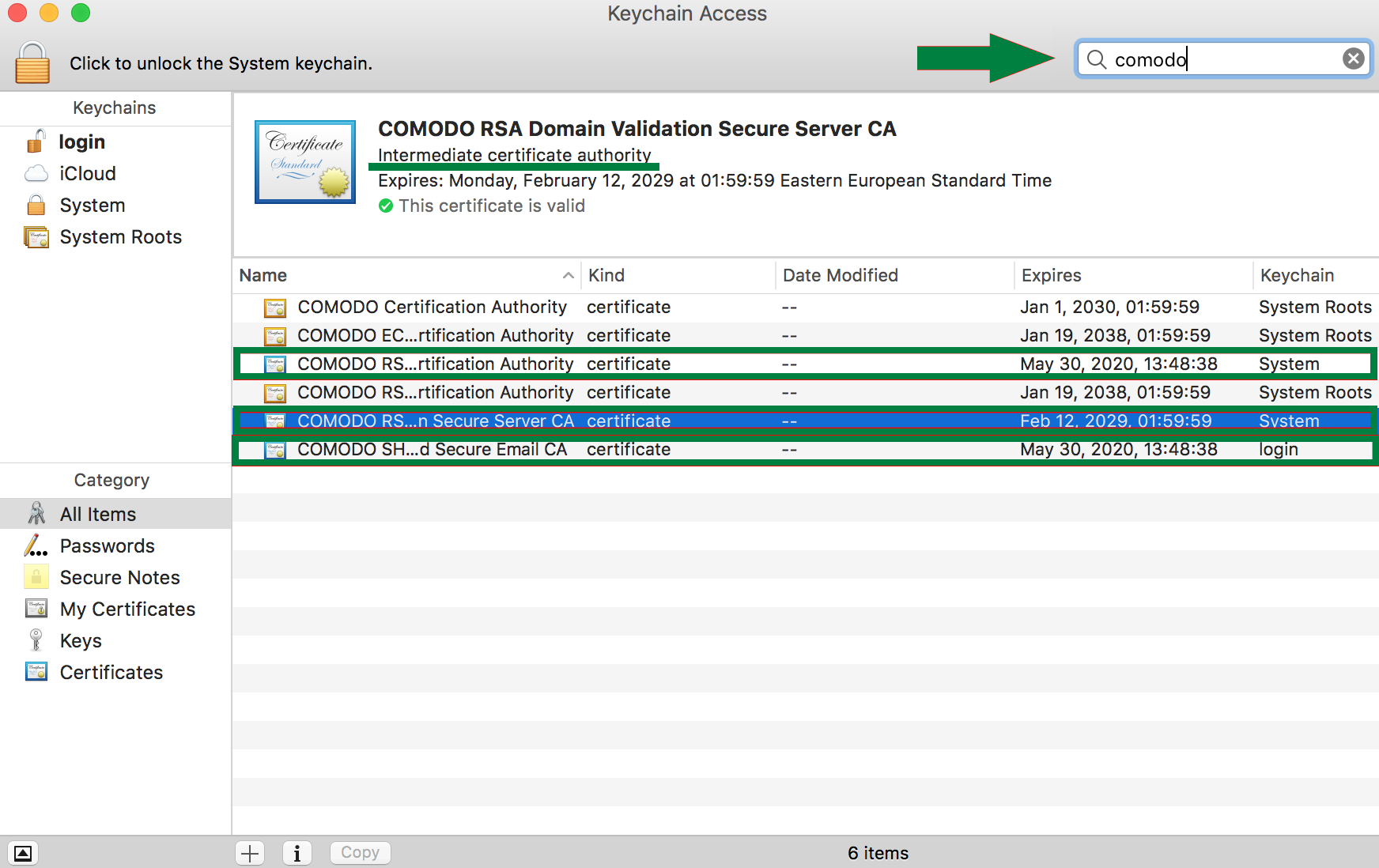Select the COMODO Certification Authority row
This screenshot has width=1379, height=868.
[806, 307]
